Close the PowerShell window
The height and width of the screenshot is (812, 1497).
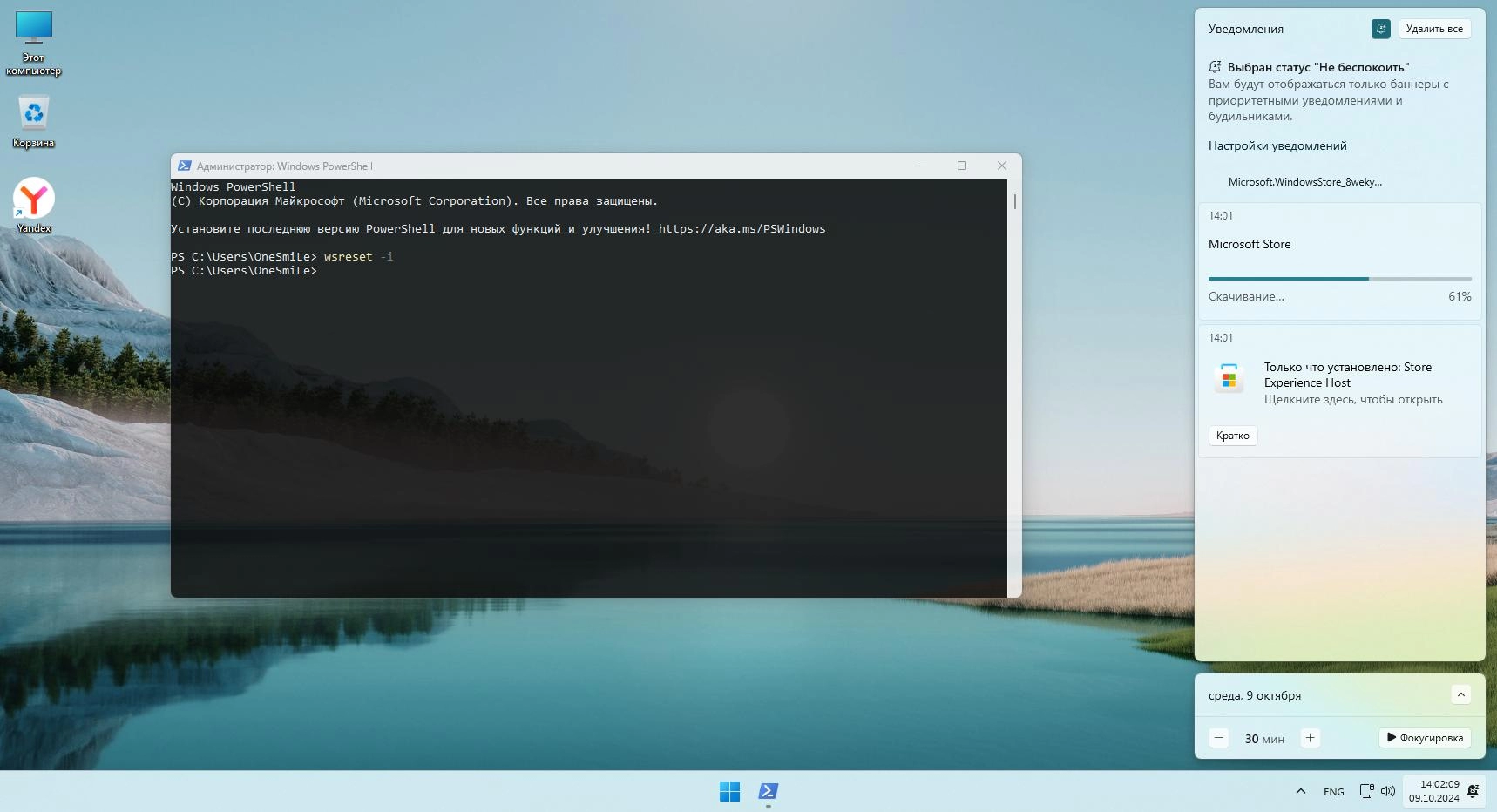click(x=1002, y=166)
